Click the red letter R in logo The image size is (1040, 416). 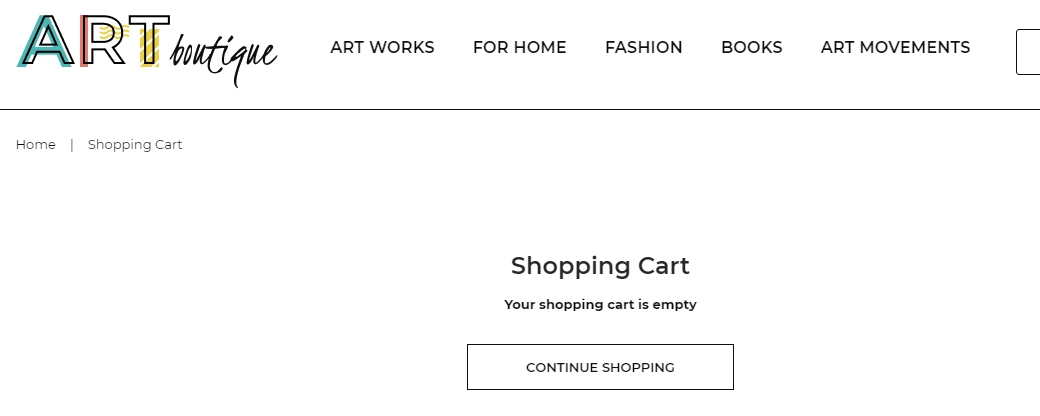point(99,43)
